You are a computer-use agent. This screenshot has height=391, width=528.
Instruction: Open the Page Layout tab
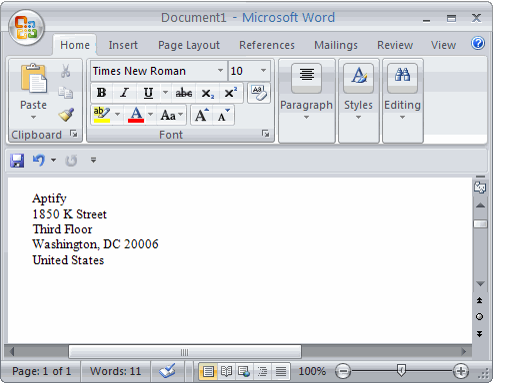pos(189,45)
